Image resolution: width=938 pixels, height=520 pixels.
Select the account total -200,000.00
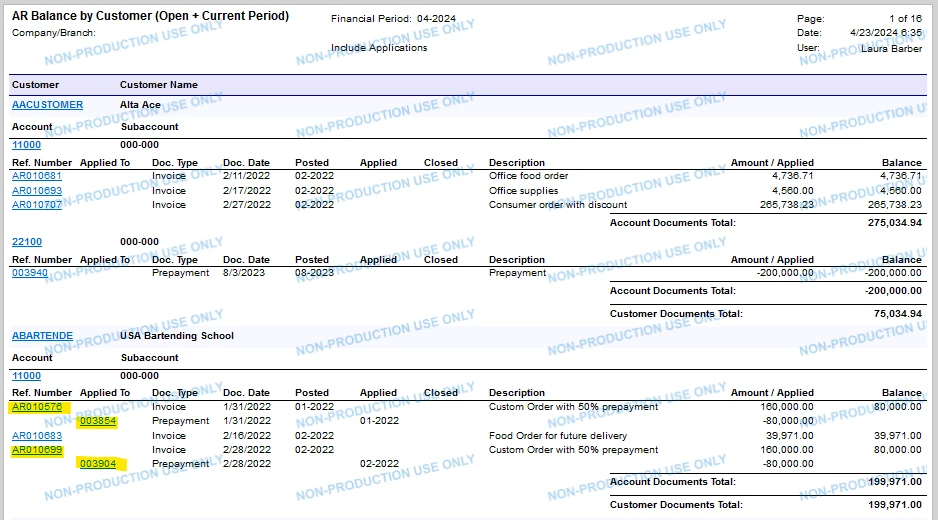click(893, 291)
